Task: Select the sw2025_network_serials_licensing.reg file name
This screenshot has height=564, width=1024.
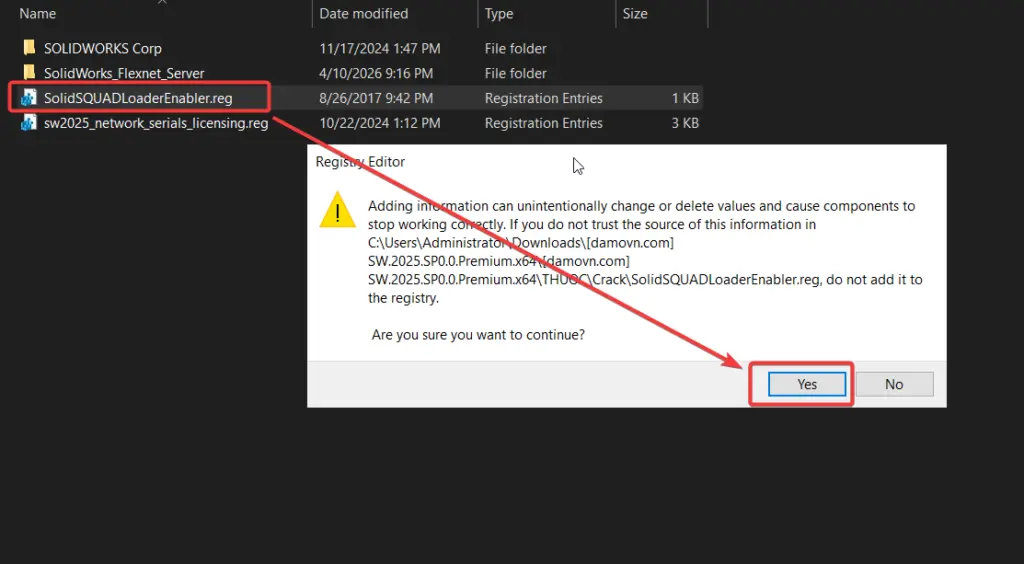Action: tap(156, 123)
